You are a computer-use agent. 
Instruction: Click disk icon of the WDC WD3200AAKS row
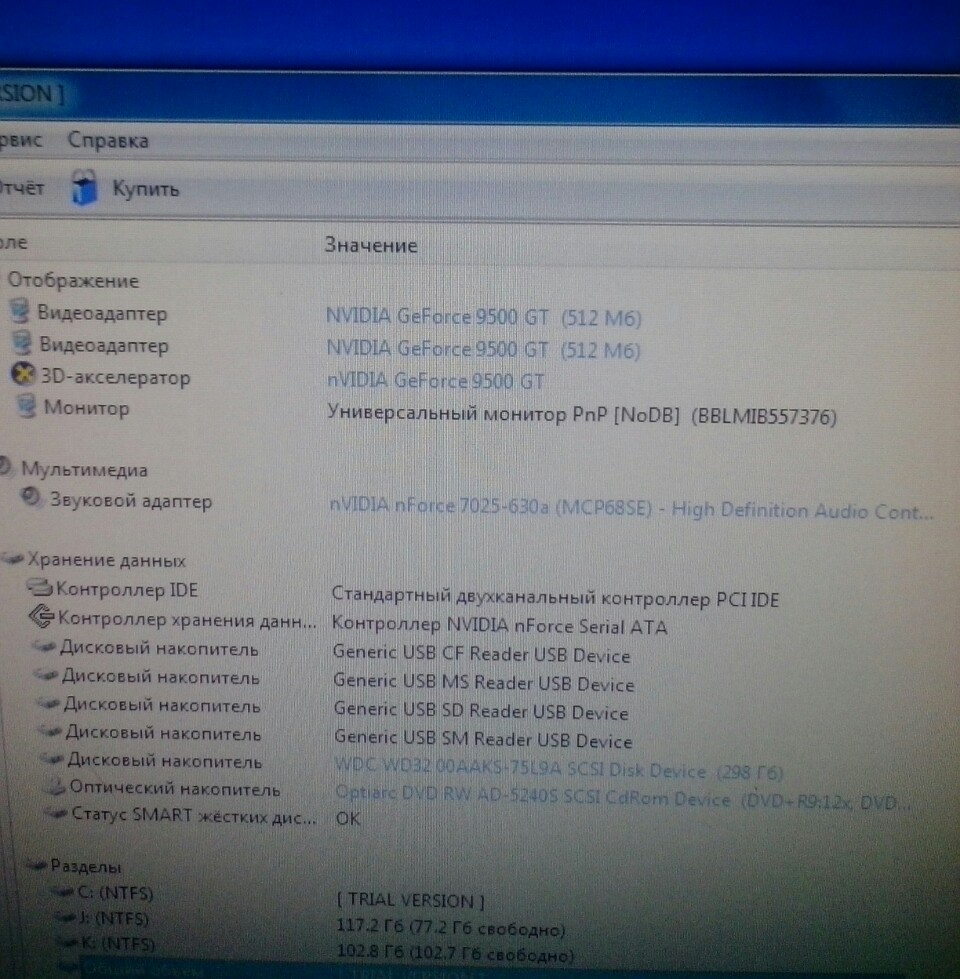point(52,759)
